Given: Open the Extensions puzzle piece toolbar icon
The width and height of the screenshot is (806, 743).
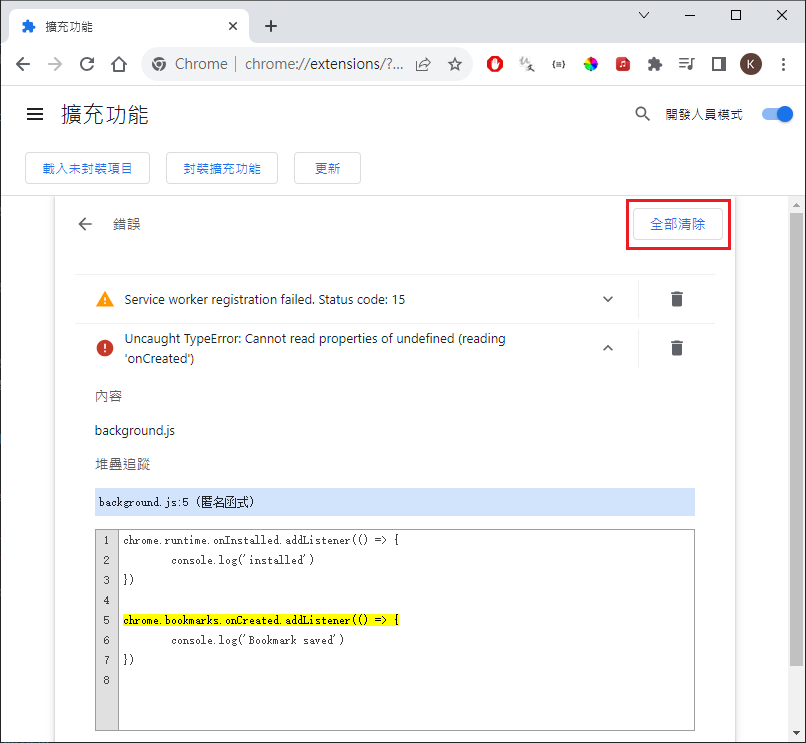Looking at the screenshot, I should pyautogui.click(x=655, y=64).
